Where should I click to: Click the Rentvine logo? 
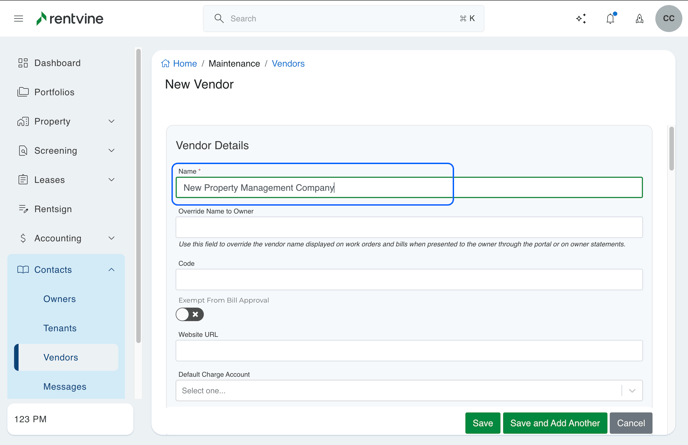70,18
